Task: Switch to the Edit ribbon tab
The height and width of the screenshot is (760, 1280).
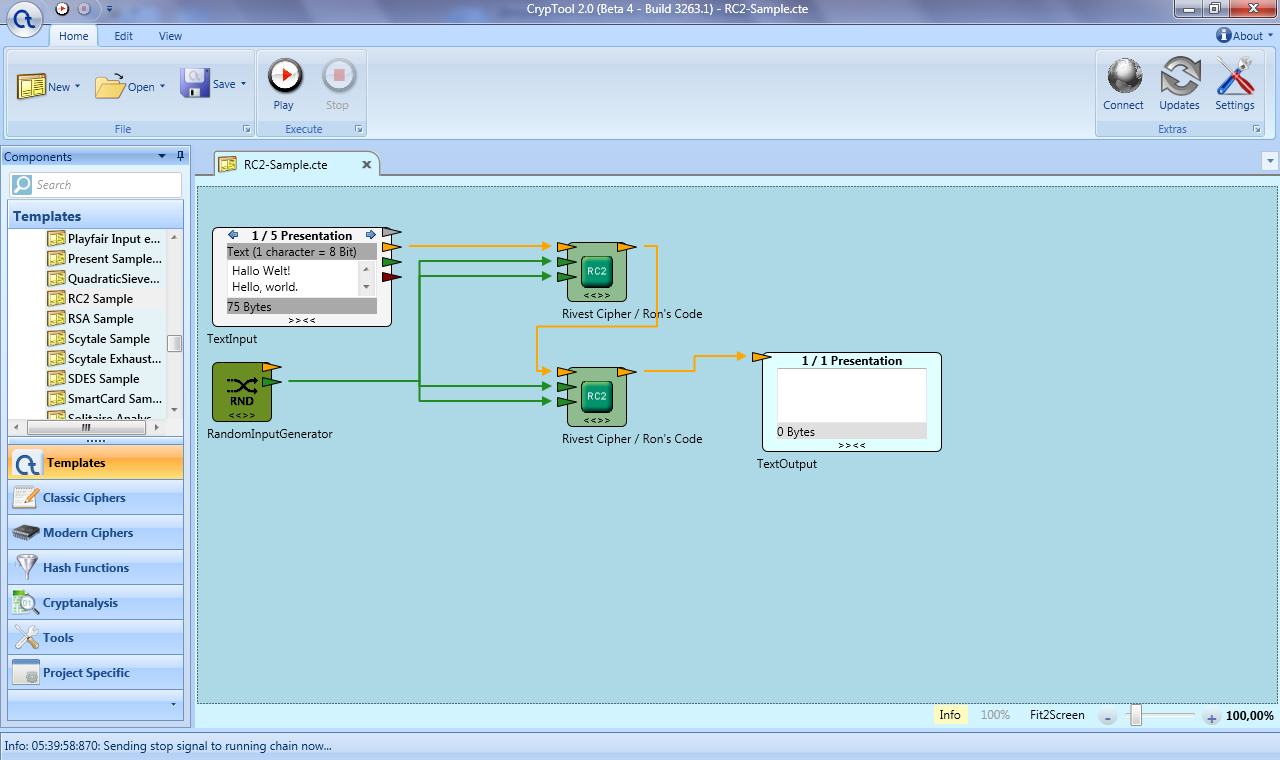Action: tap(123, 36)
